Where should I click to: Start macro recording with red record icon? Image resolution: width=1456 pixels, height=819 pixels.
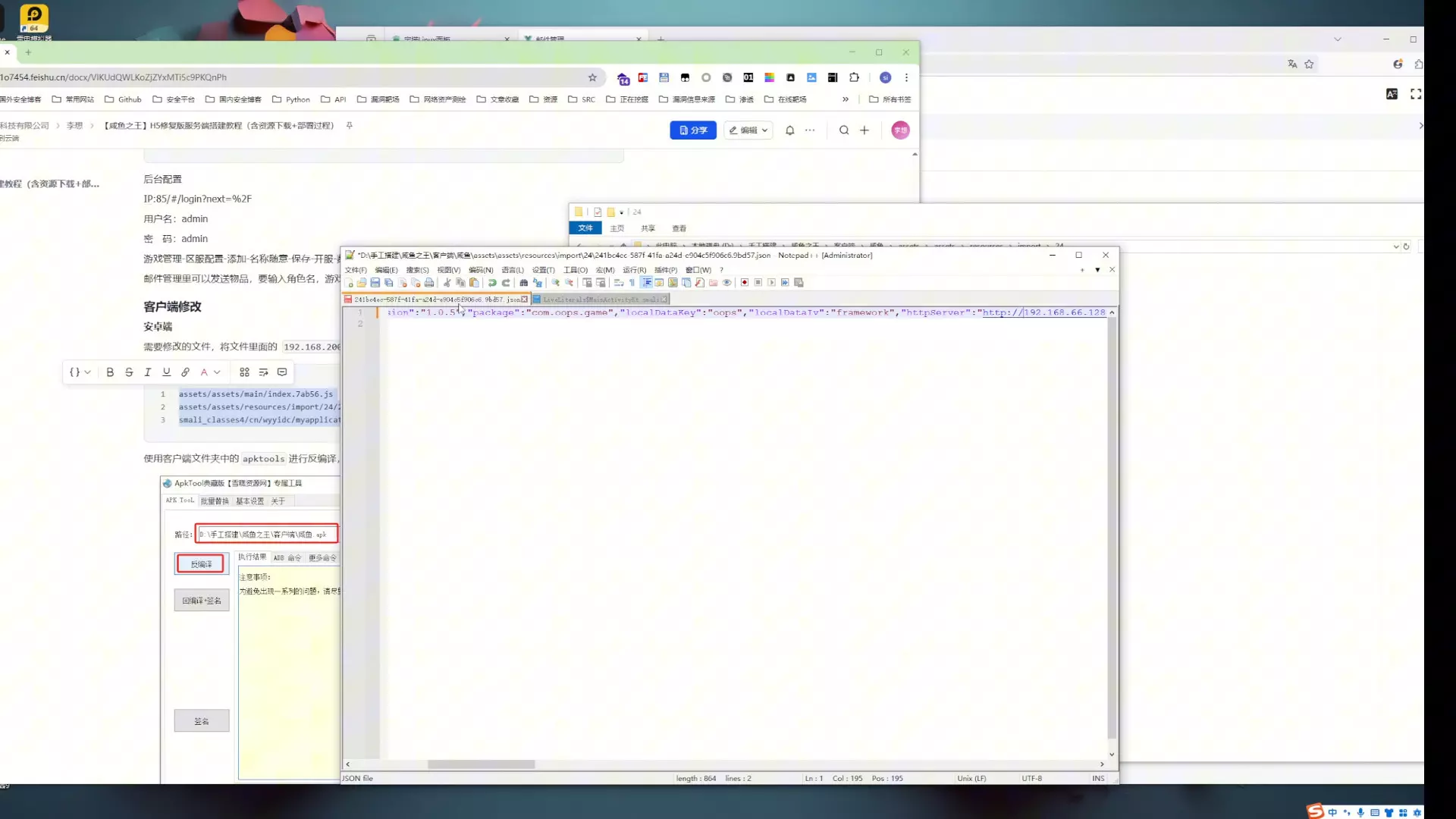point(745,283)
